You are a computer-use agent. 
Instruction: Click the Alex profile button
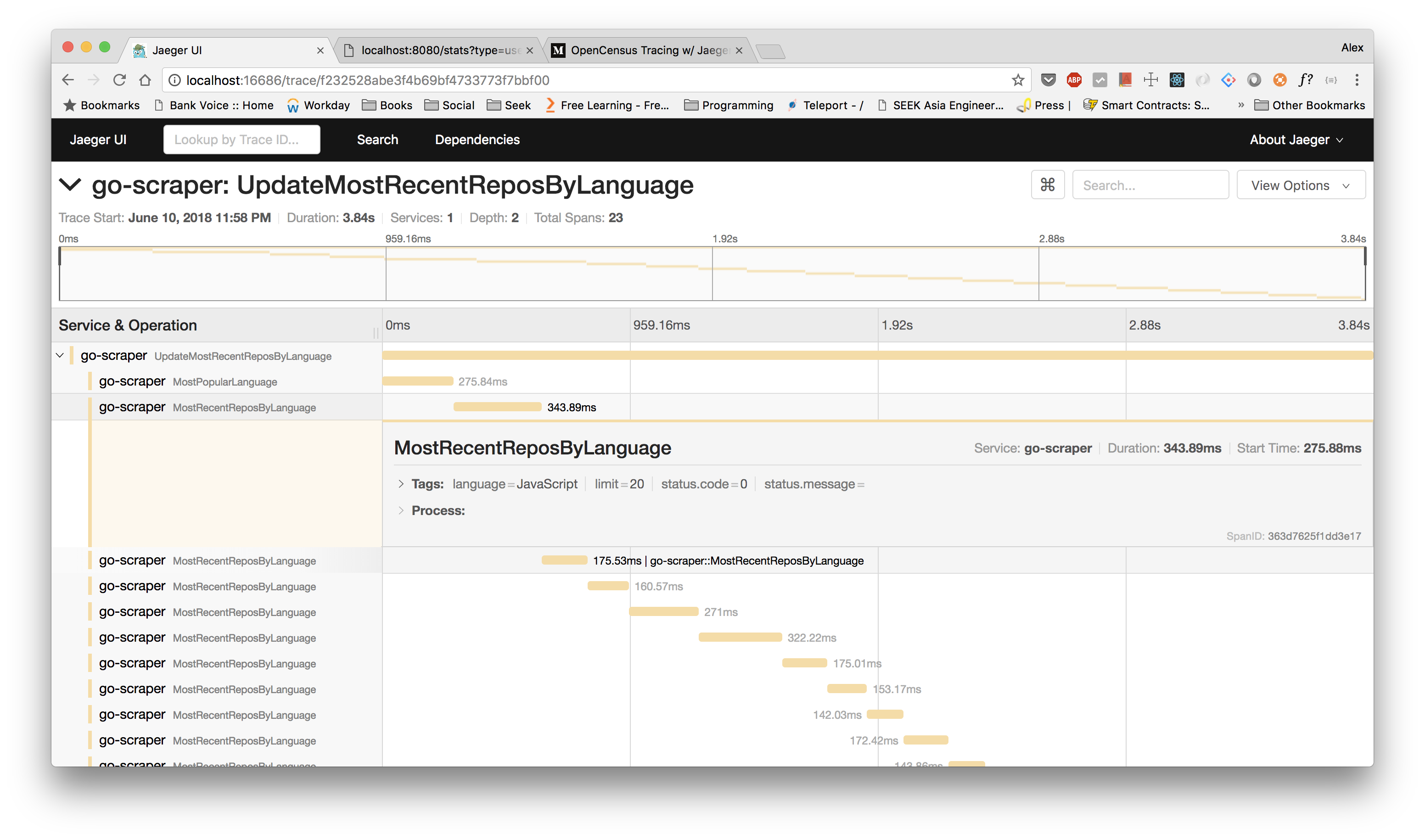[1352, 48]
